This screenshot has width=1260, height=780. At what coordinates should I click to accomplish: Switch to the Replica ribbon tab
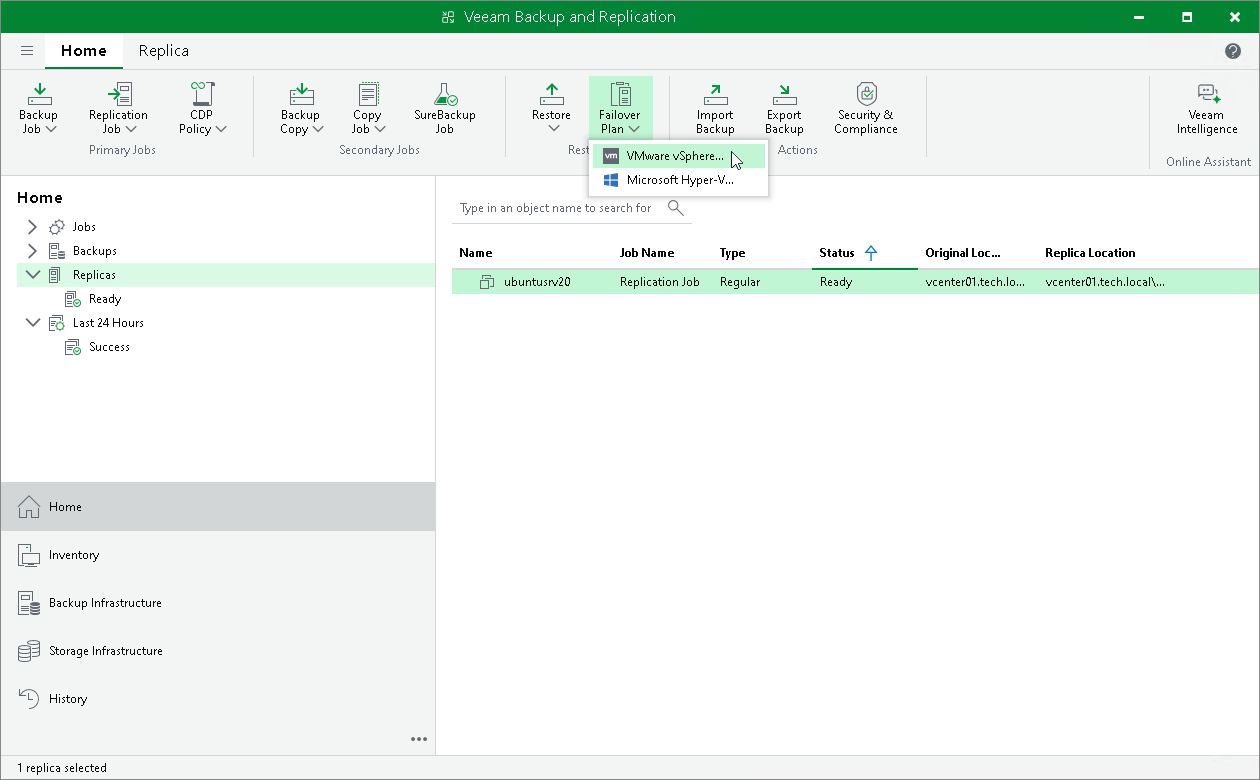coord(164,51)
